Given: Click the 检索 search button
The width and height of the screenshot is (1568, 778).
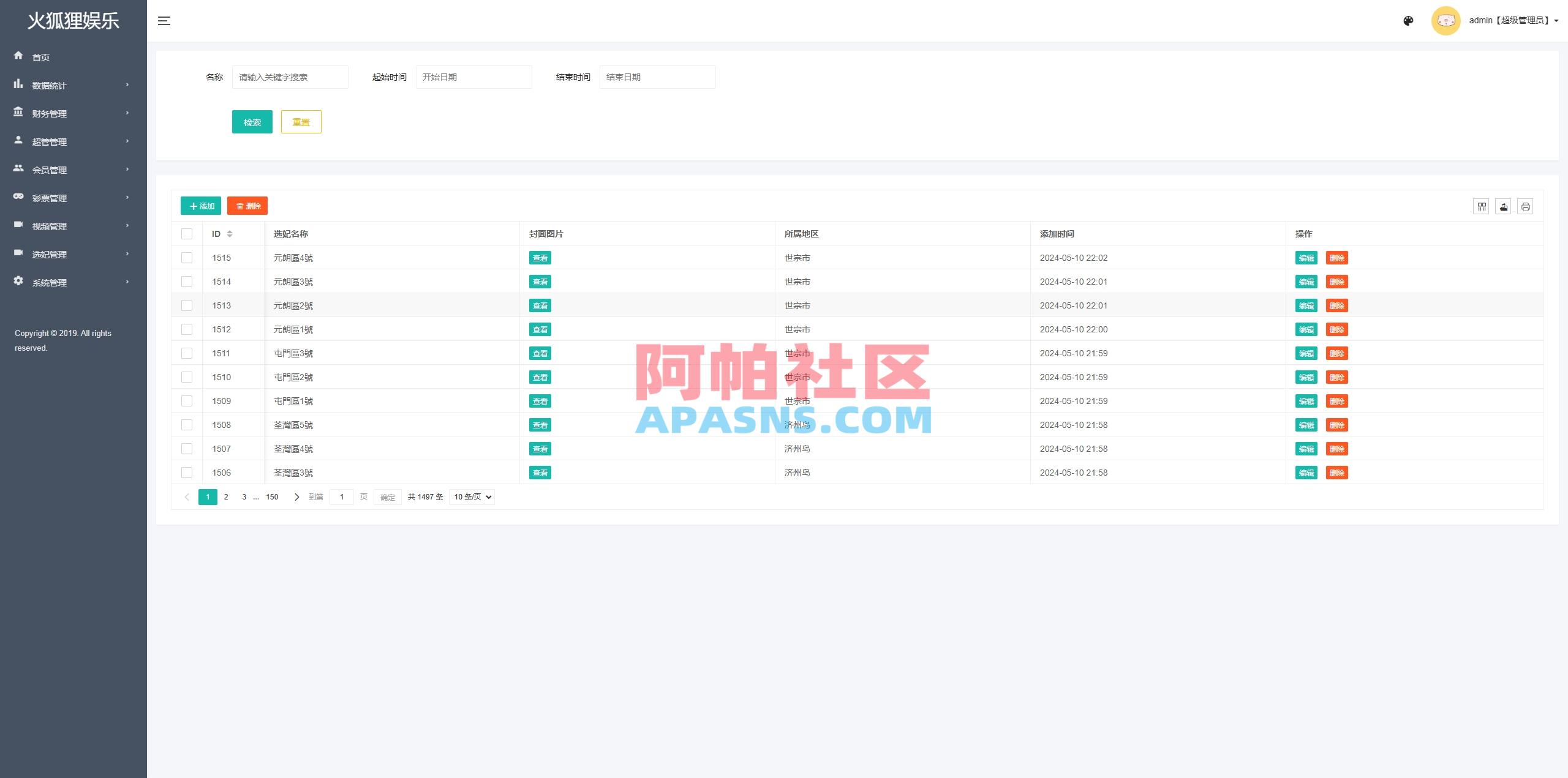Looking at the screenshot, I should click(x=252, y=121).
